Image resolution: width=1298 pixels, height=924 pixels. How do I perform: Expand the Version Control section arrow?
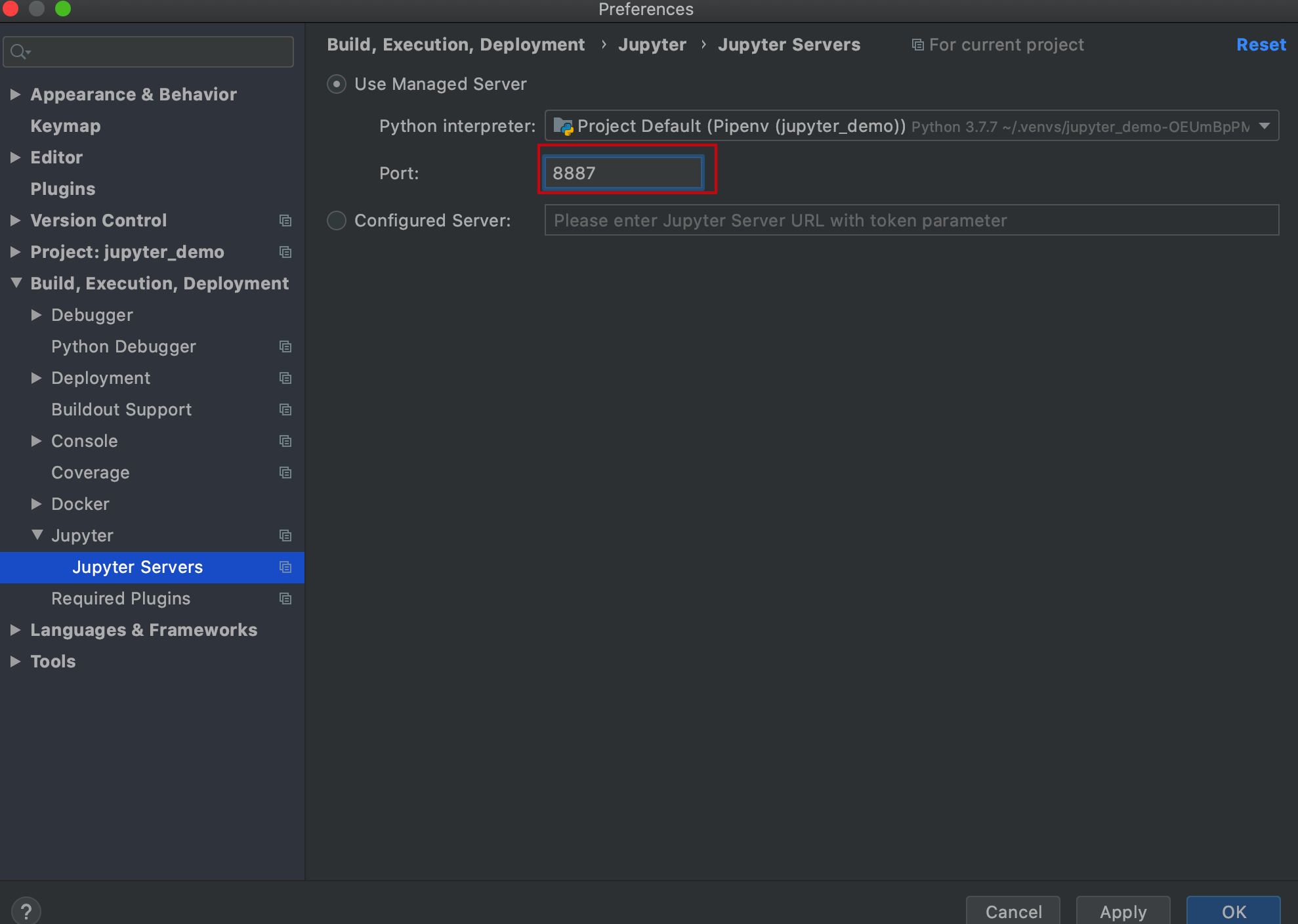pyautogui.click(x=16, y=220)
